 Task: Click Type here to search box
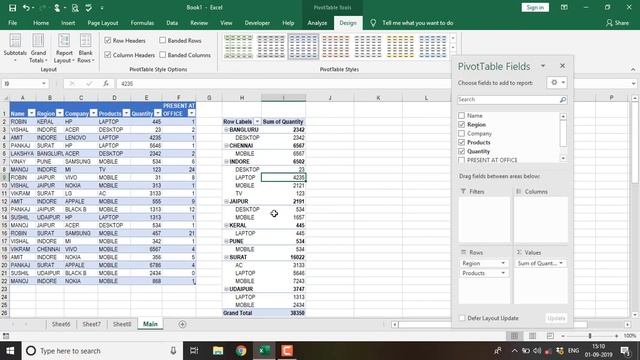pyautogui.click(x=102, y=351)
